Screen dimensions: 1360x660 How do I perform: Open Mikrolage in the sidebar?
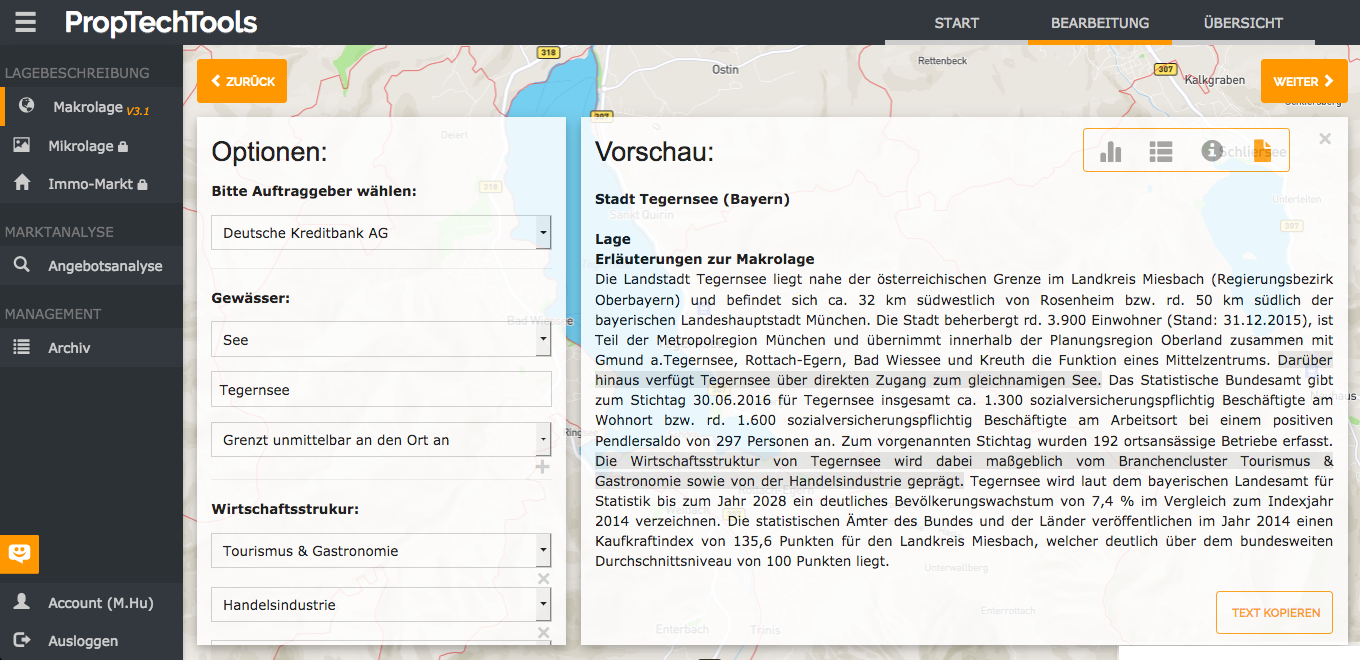click(91, 146)
